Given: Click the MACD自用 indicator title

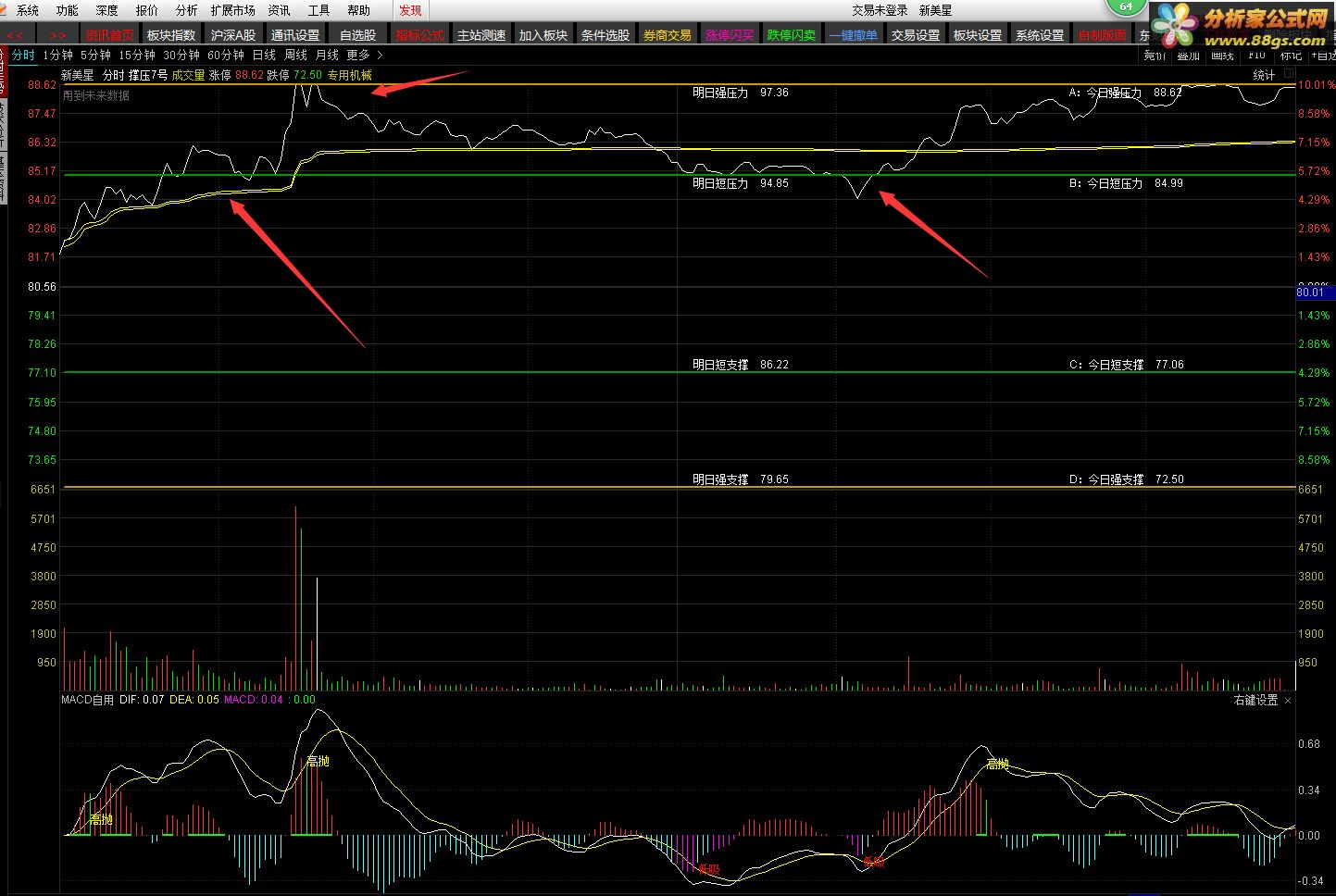Looking at the screenshot, I should click(x=87, y=700).
